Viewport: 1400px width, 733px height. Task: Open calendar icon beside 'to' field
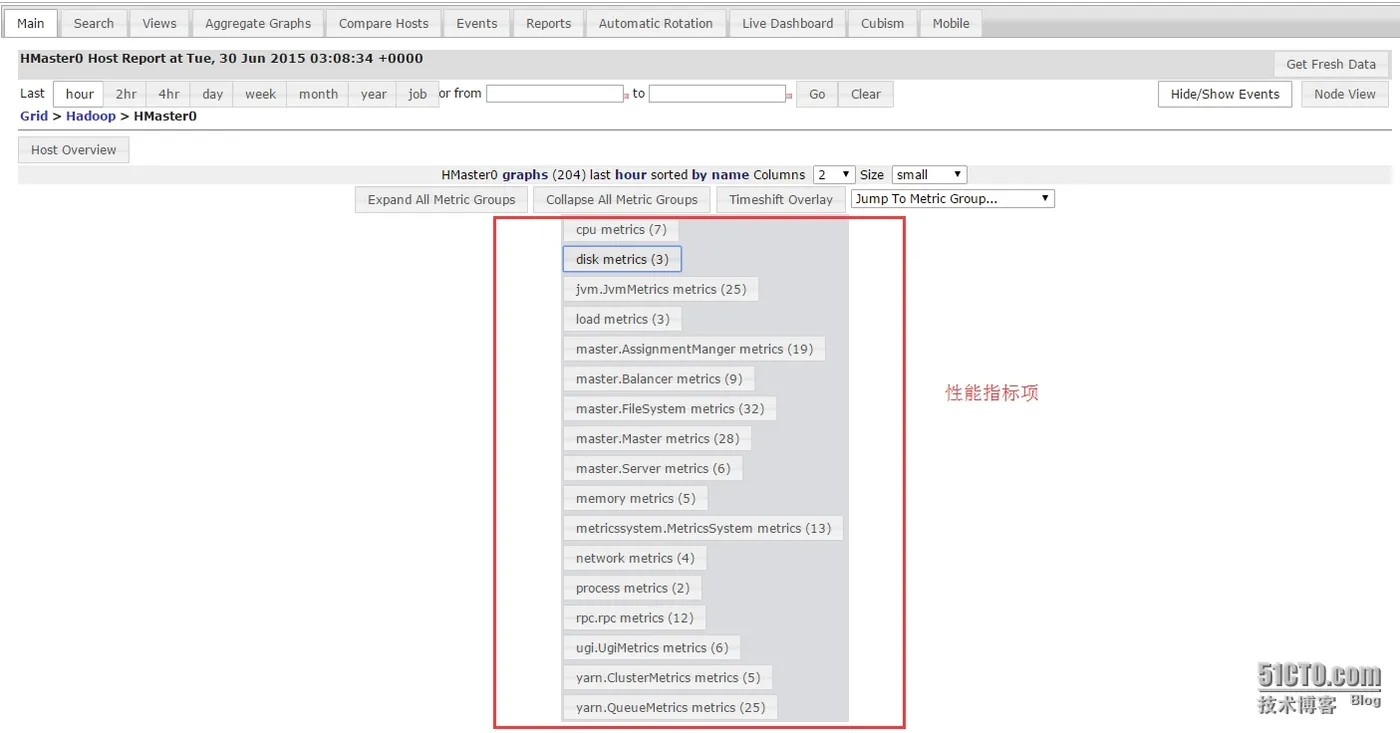click(x=789, y=96)
